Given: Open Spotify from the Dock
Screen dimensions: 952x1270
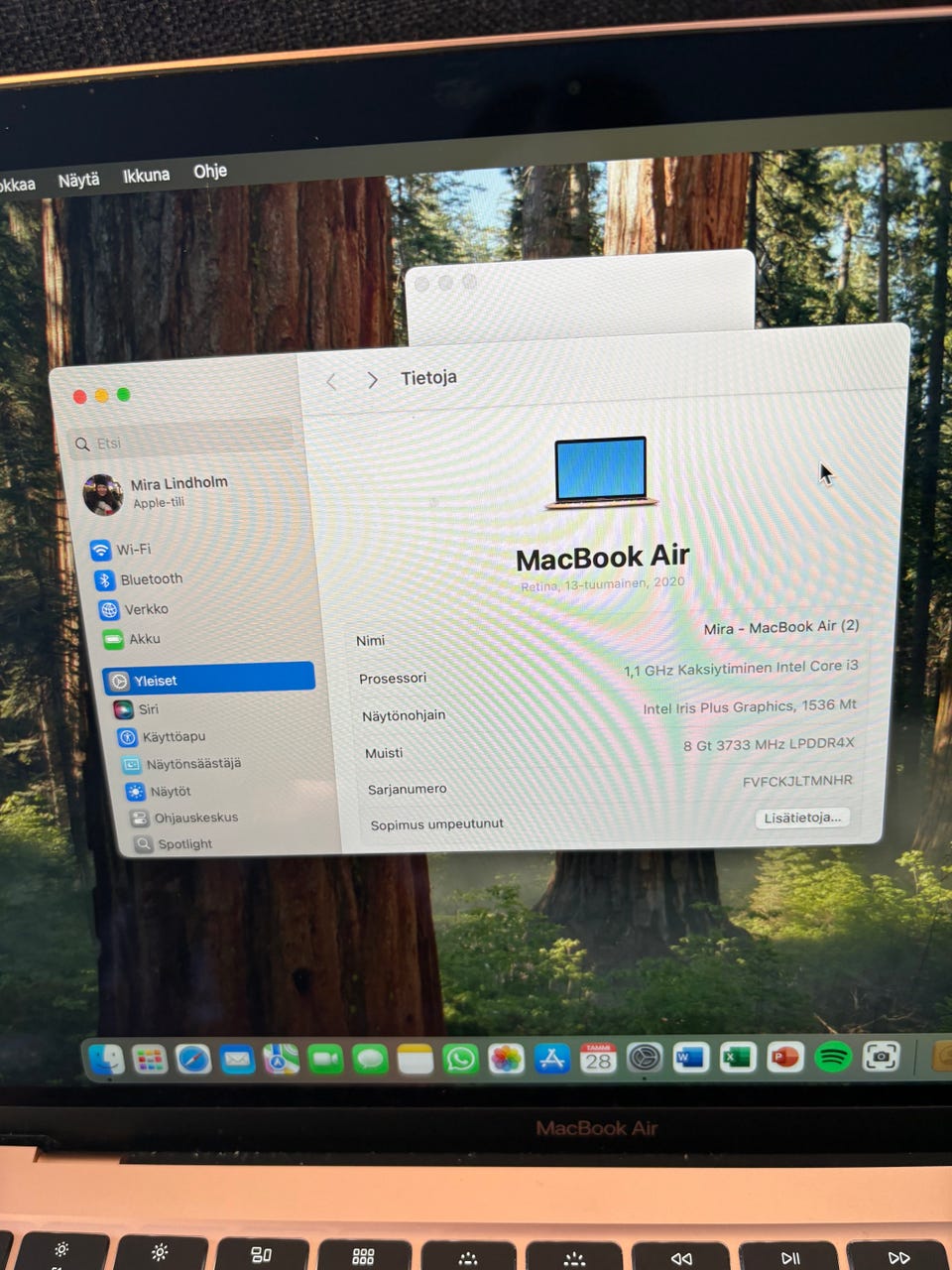Looking at the screenshot, I should pyautogui.click(x=833, y=1057).
